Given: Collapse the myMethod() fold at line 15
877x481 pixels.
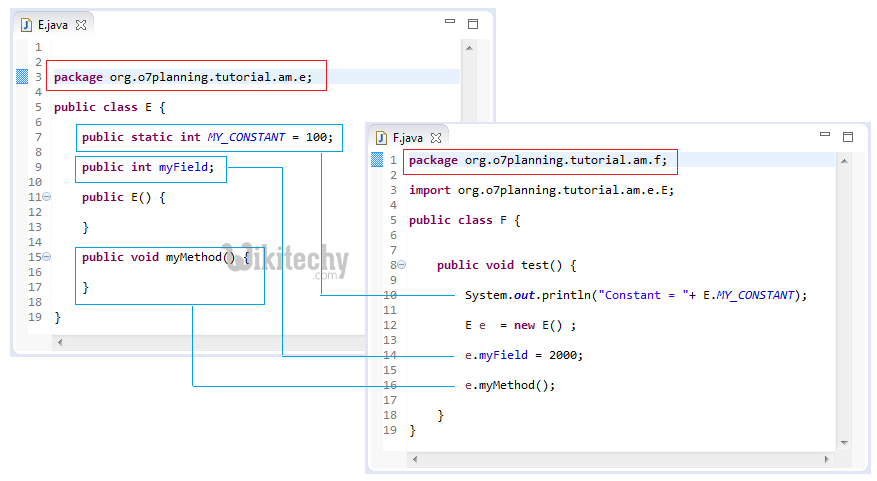Looking at the screenshot, I should [47, 257].
